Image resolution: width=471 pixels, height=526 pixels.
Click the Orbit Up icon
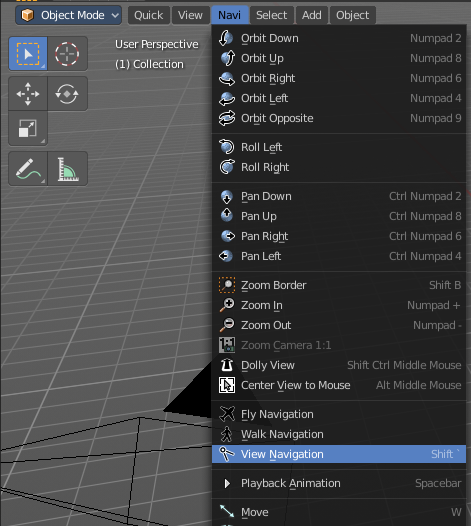coord(227,58)
